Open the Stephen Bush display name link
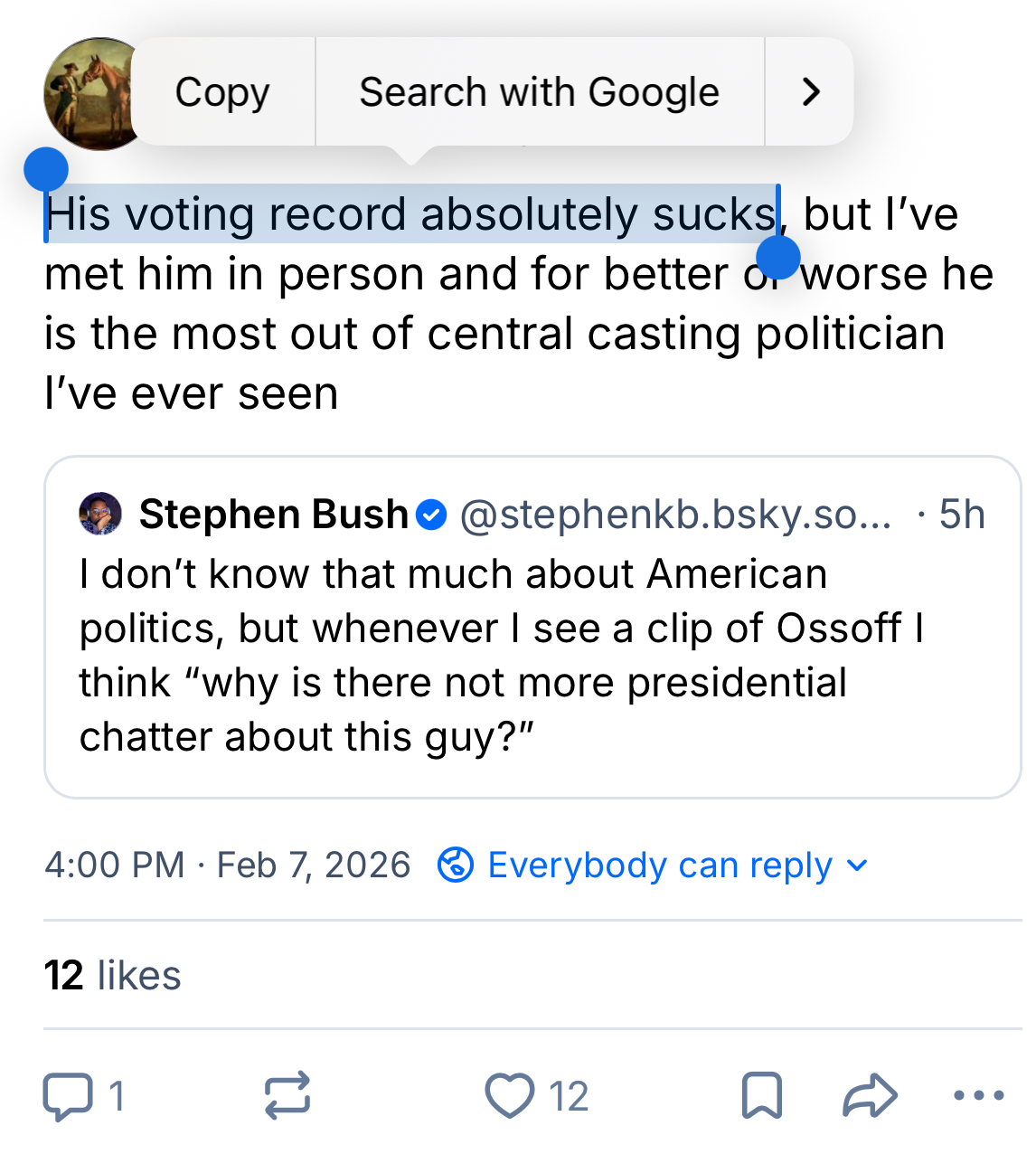 [x=274, y=515]
